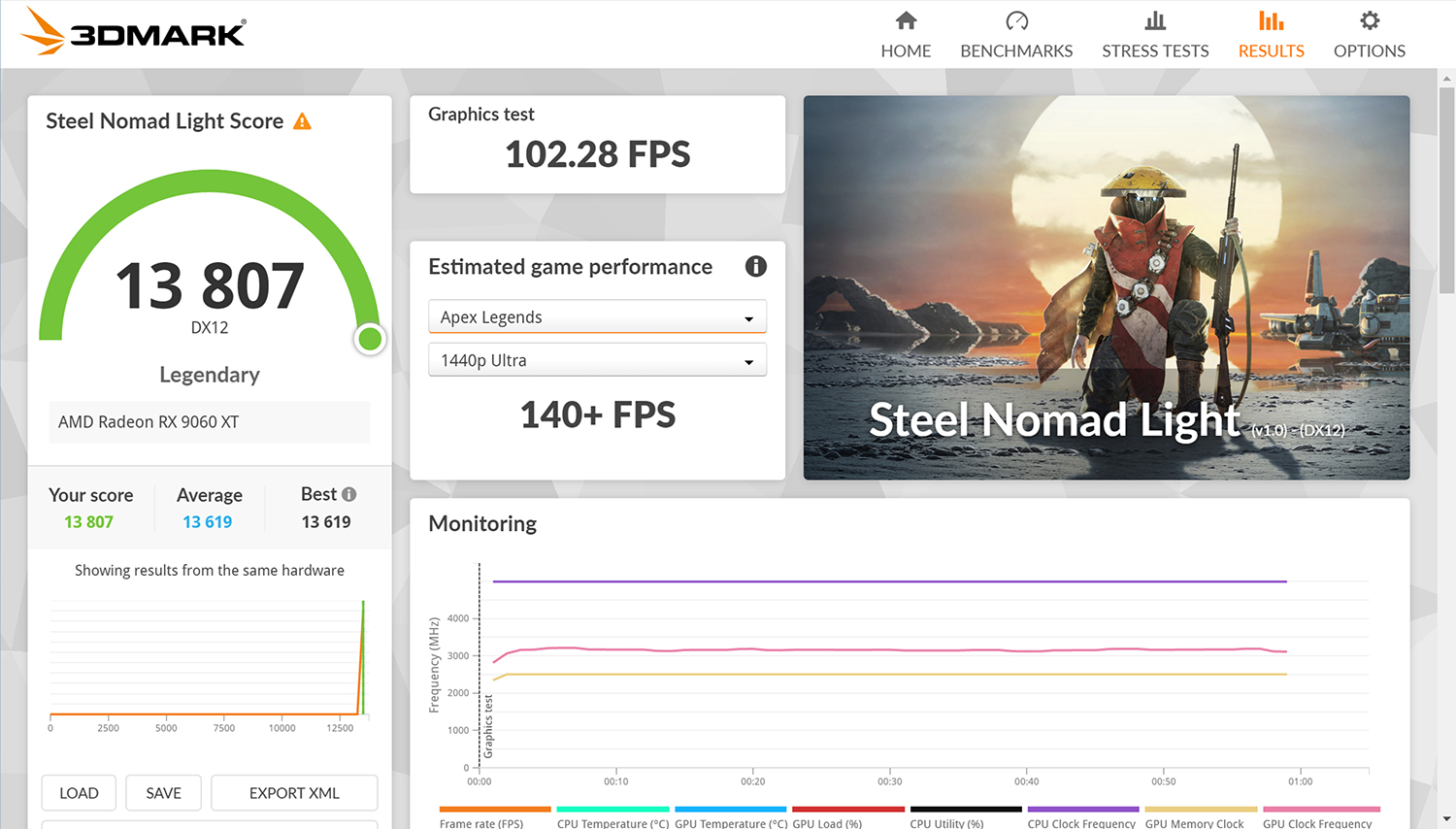
Task: Toggle the CPU Utility (%) legend swatch
Action: (x=966, y=809)
